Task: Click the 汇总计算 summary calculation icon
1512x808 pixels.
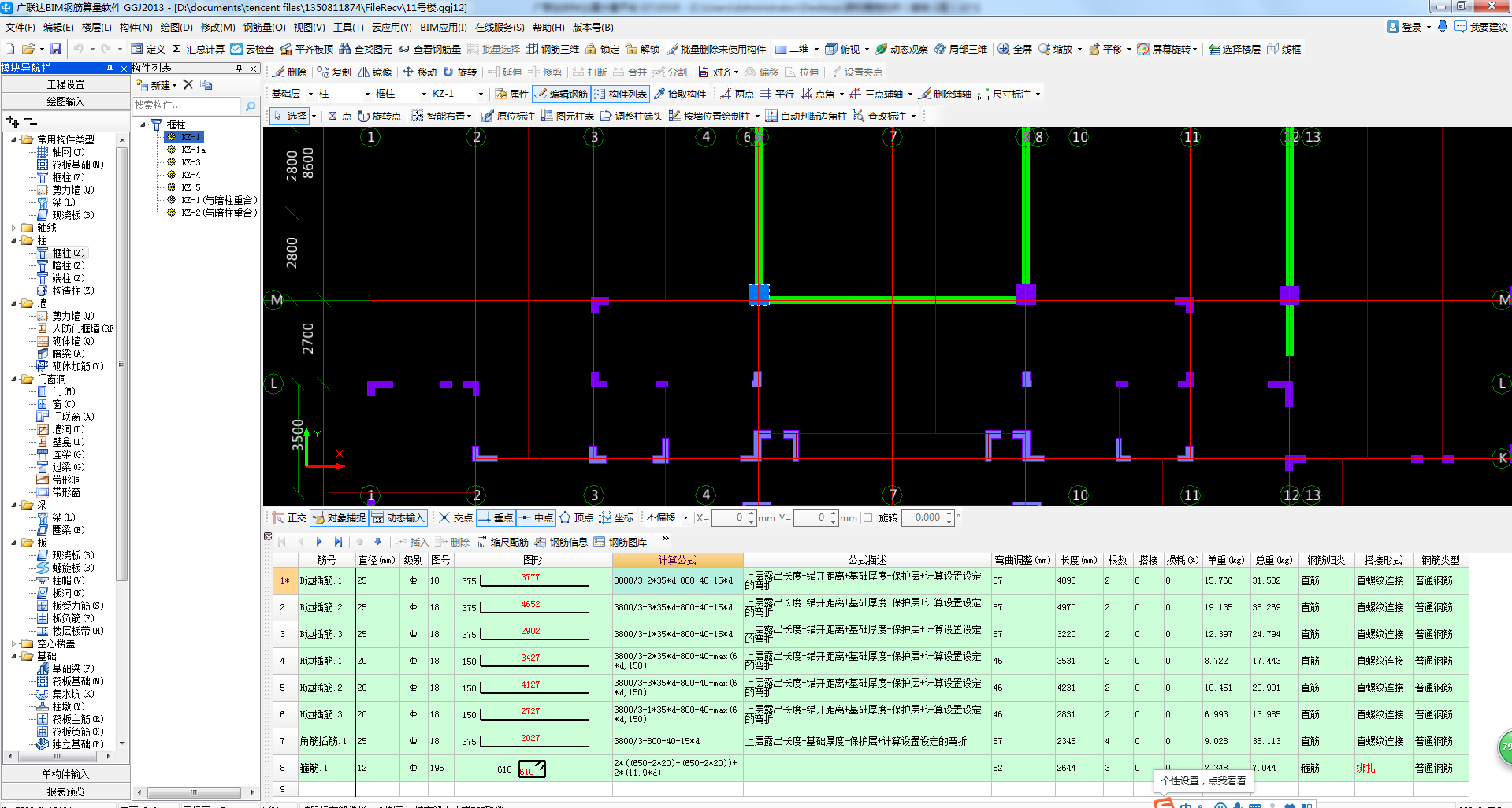Action: pyautogui.click(x=177, y=49)
